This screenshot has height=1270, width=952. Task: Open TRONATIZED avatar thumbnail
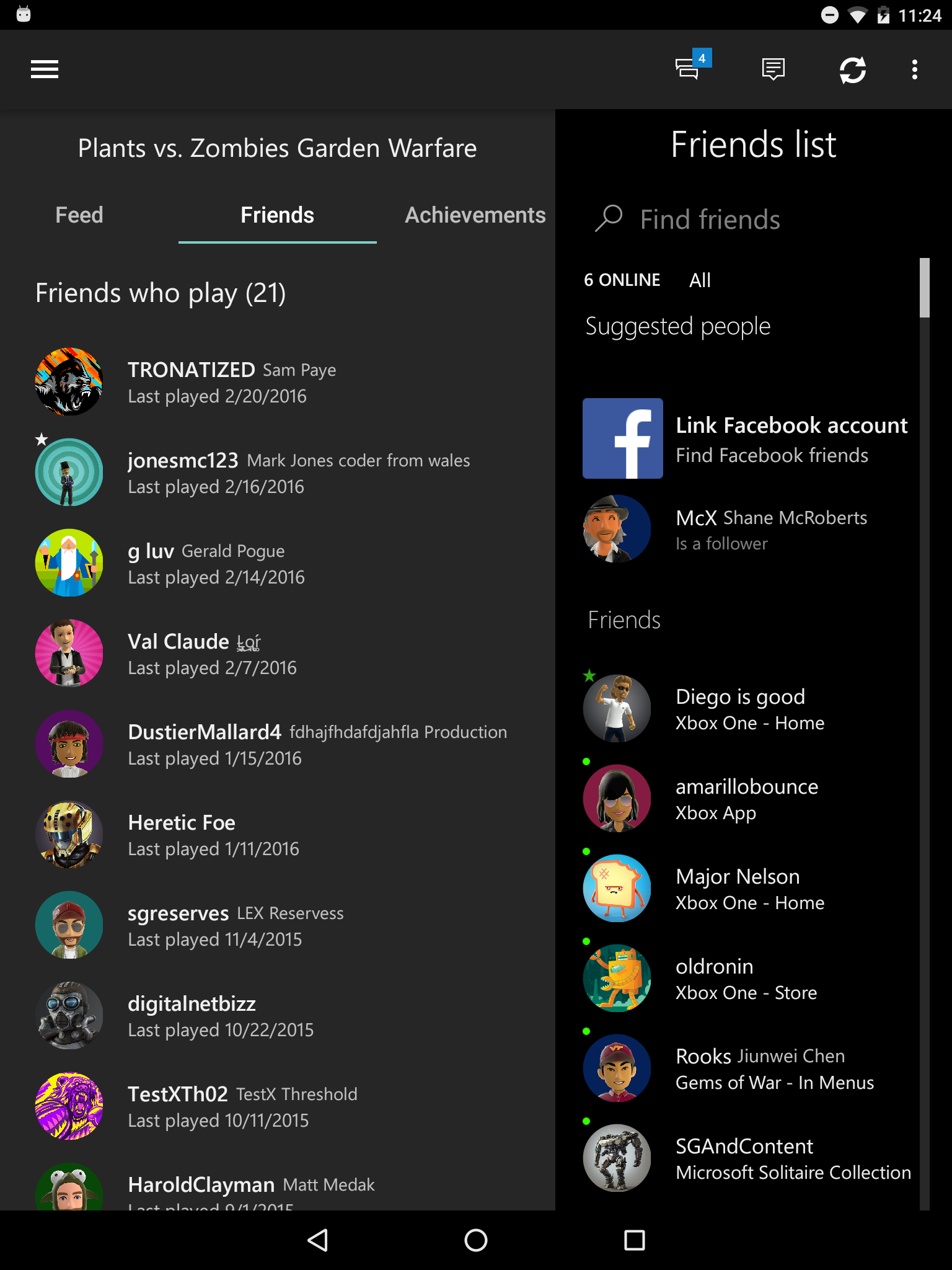pyautogui.click(x=69, y=381)
